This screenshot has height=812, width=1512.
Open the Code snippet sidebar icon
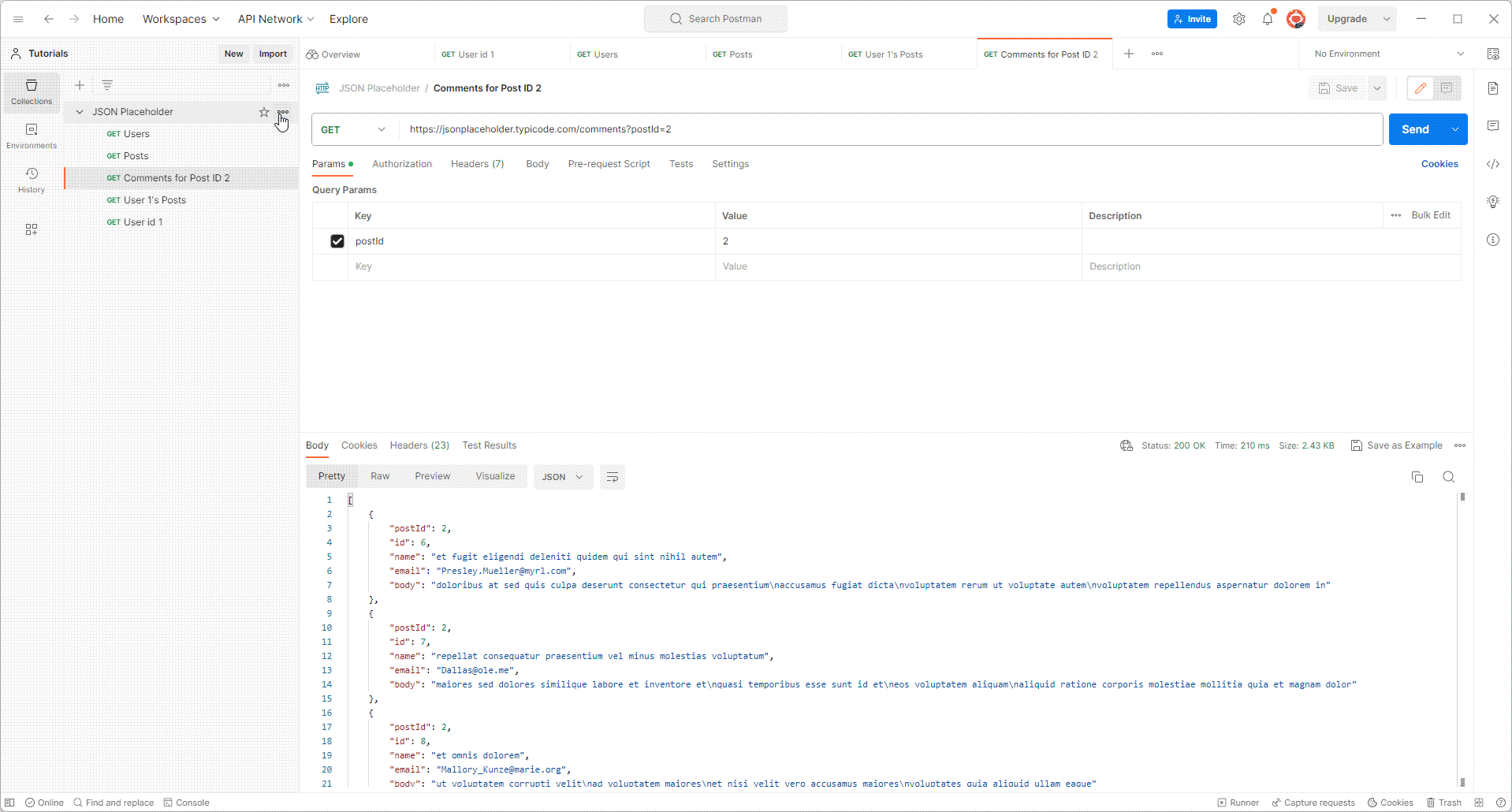click(1493, 164)
